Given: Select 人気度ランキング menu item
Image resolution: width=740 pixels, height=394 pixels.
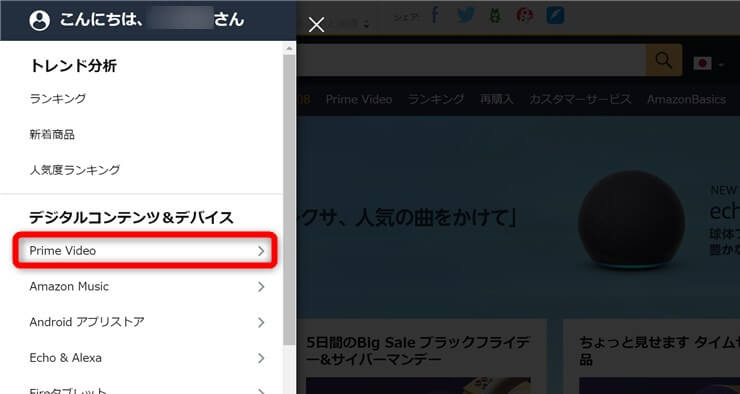Looking at the screenshot, I should pos(75,169).
